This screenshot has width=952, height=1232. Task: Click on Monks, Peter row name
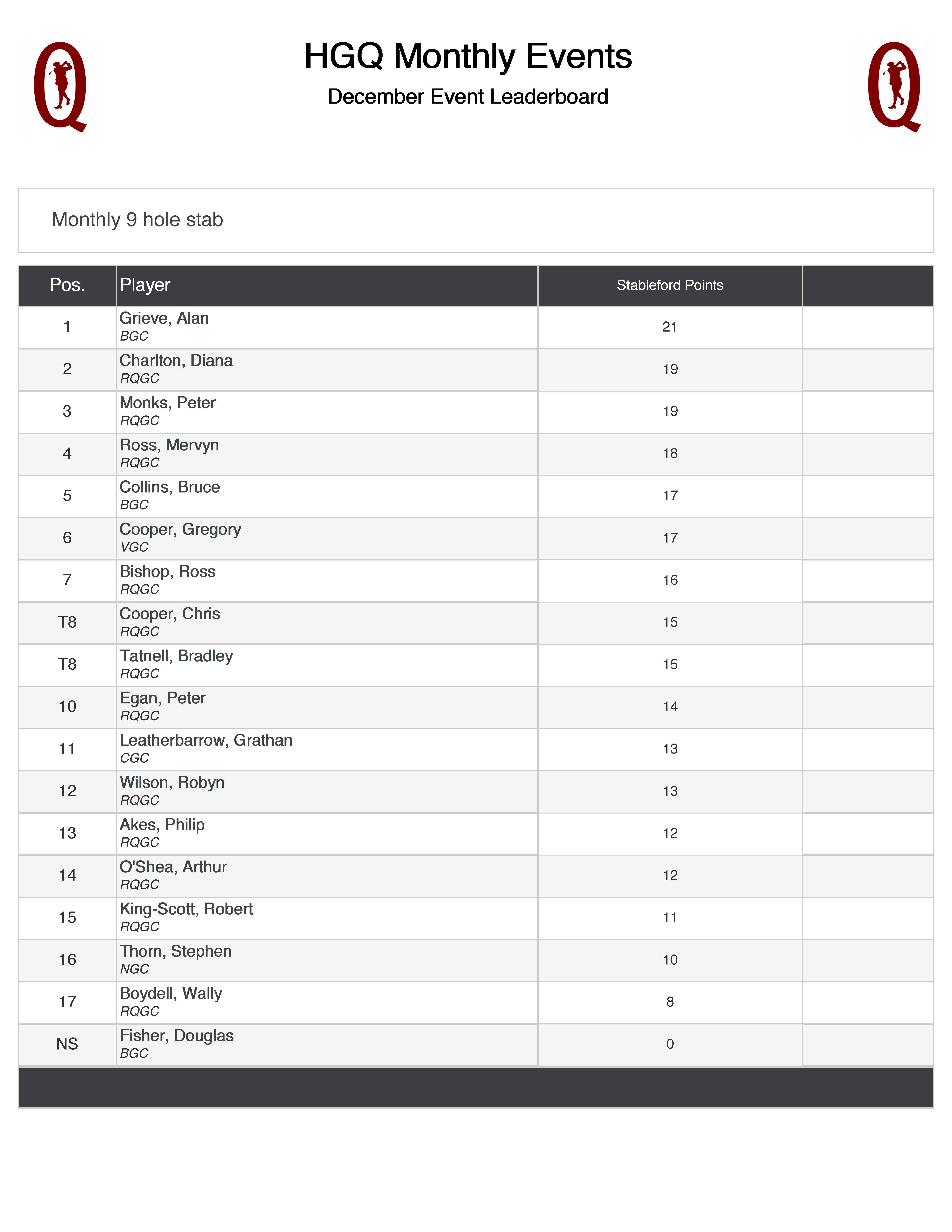168,403
